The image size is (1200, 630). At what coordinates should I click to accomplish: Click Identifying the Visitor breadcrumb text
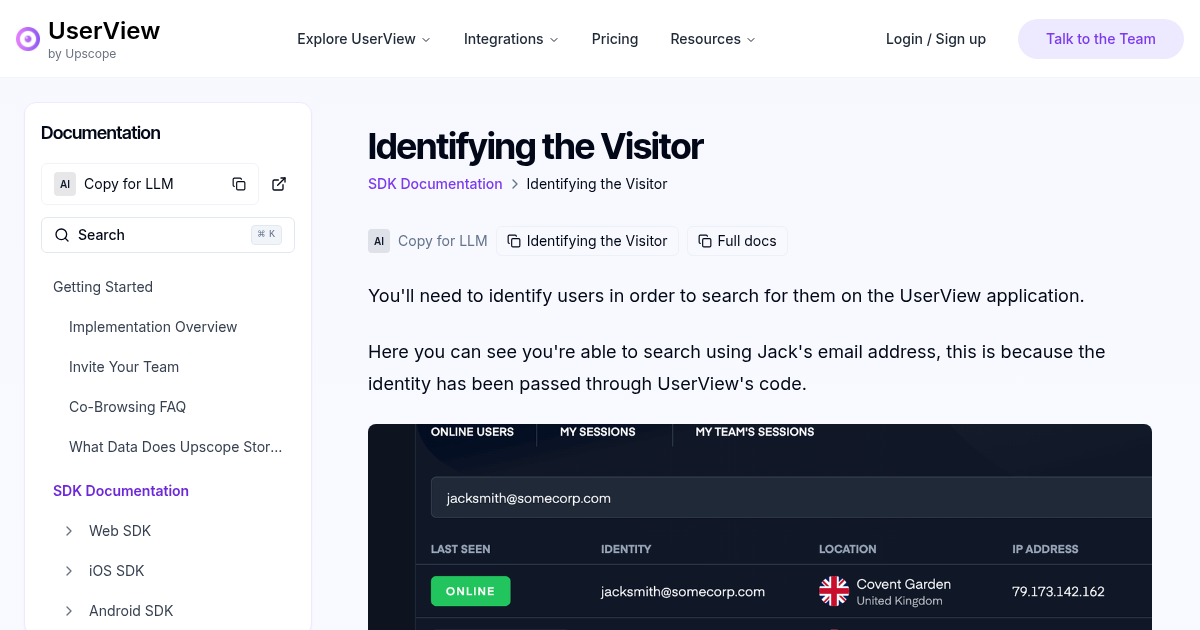click(x=597, y=184)
